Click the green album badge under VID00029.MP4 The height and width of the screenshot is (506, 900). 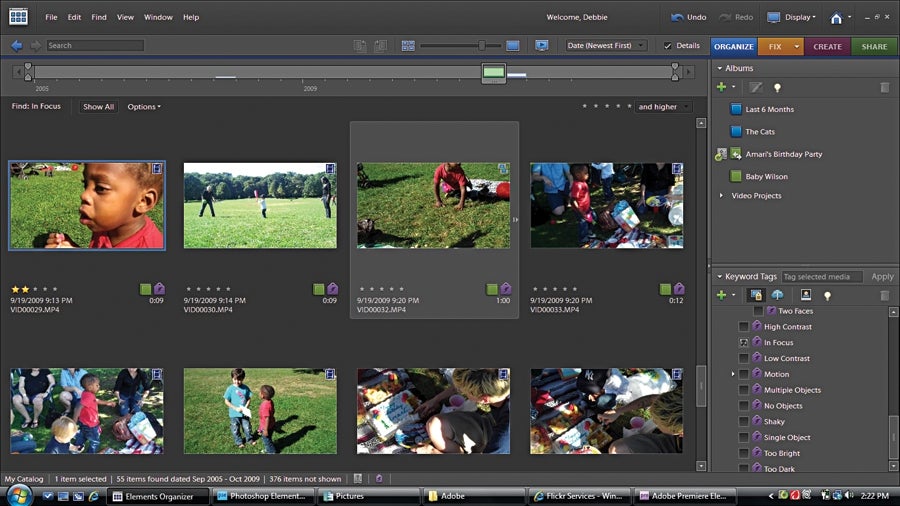(x=145, y=289)
